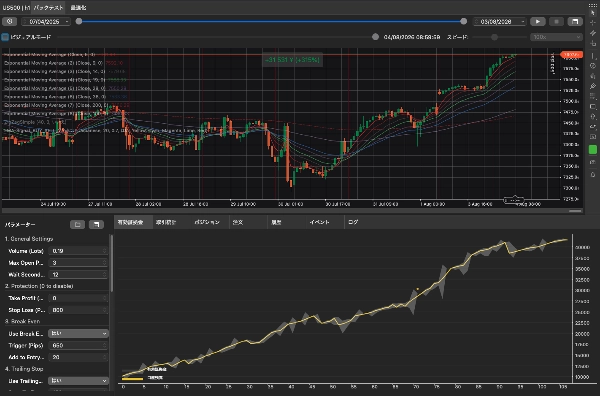Click the parameters panel vertical scrollbar
600x396 pixels.
click(112, 264)
